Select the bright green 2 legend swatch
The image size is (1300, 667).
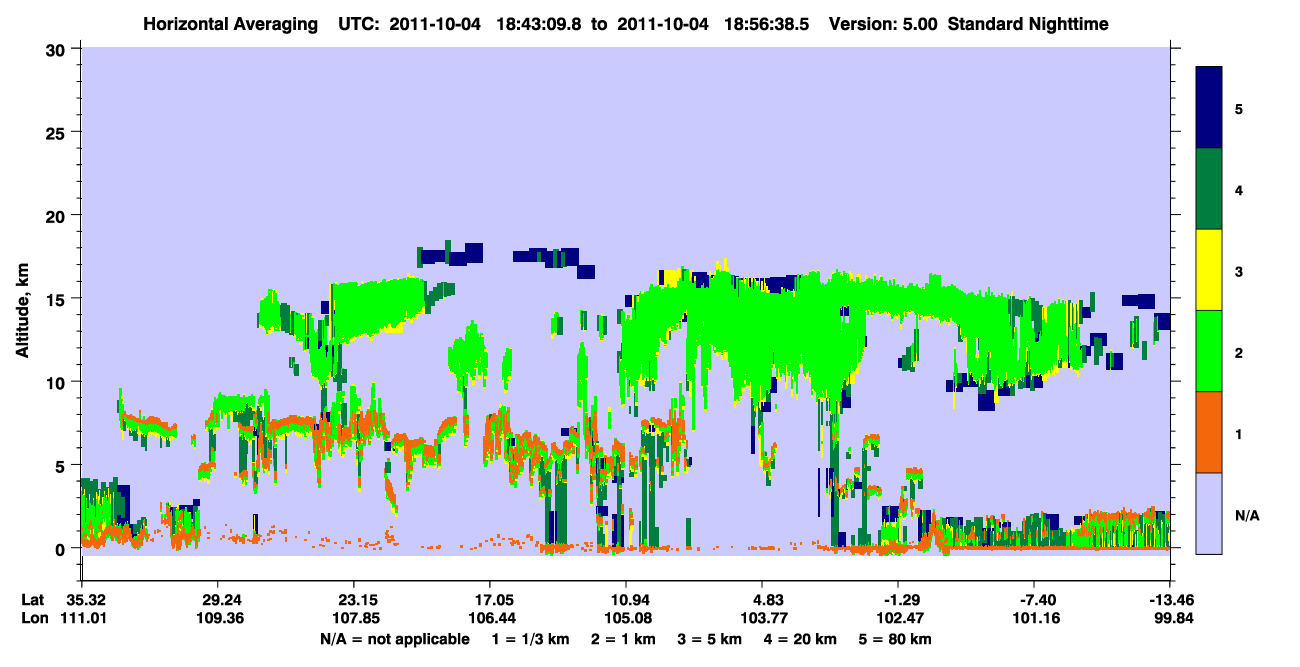[1209, 351]
